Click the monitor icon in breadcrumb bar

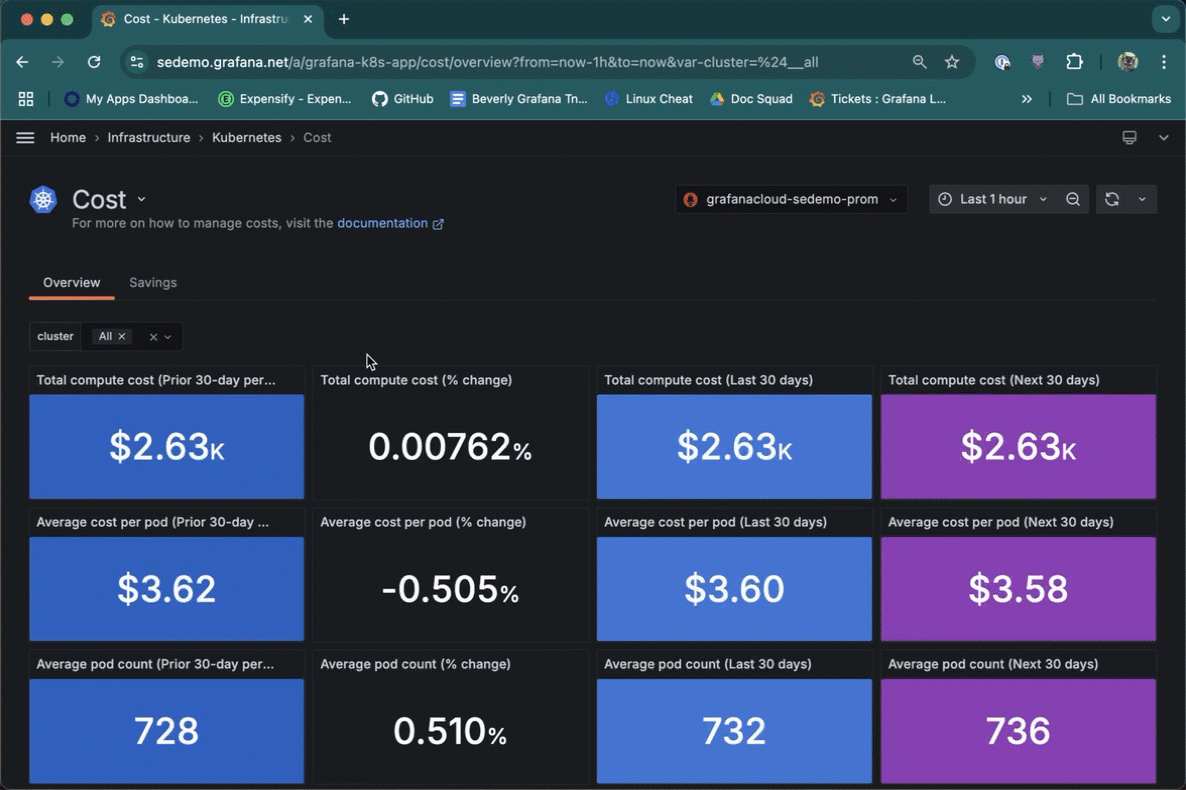point(1129,138)
